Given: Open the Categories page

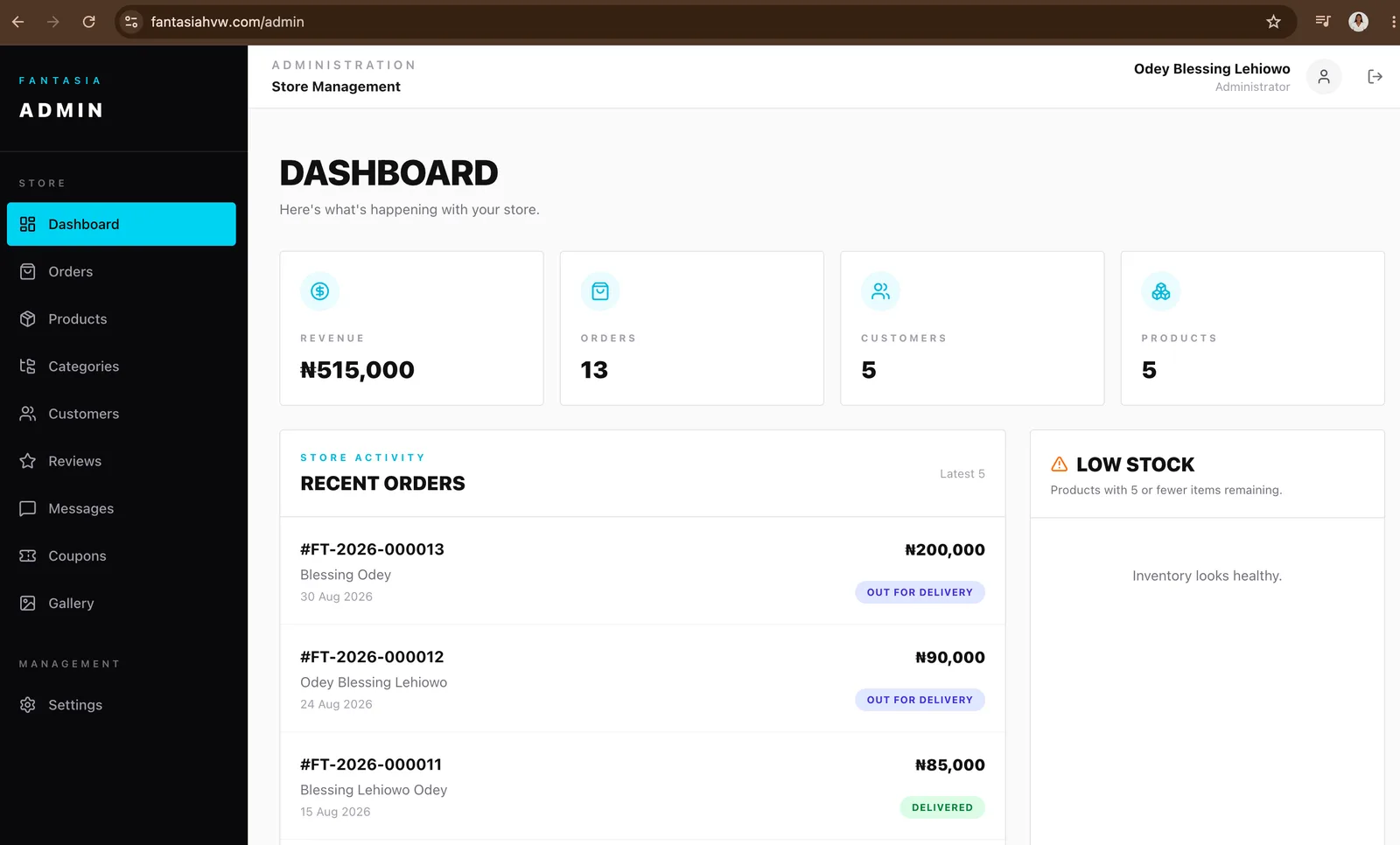Looking at the screenshot, I should [122, 366].
